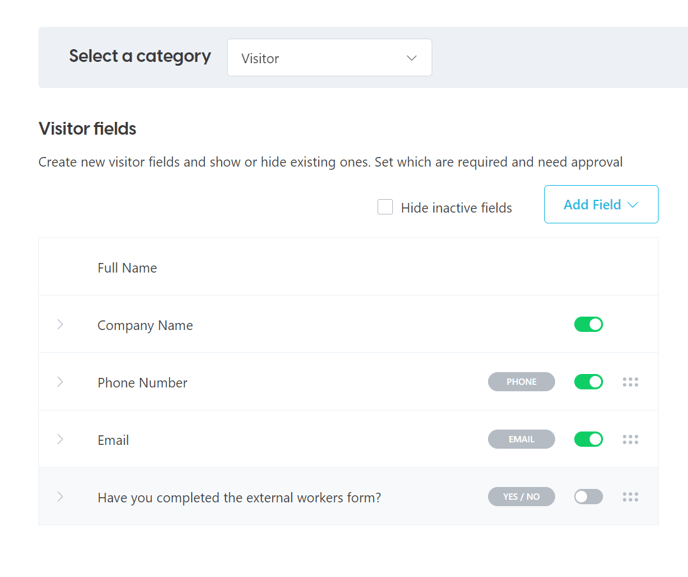Click the YES / NO type badge
Screen dimensions: 688x577
[521, 497]
